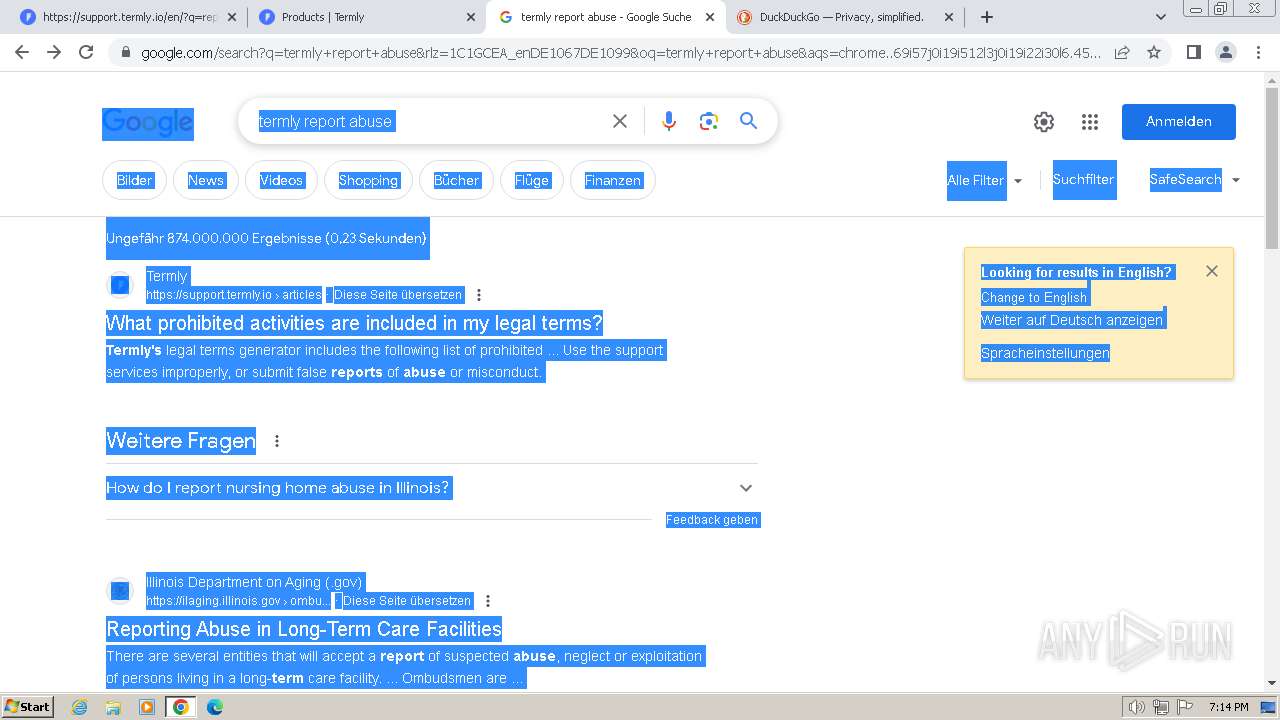Open File Explorer from taskbar
The image size is (1280, 720).
(x=113, y=707)
